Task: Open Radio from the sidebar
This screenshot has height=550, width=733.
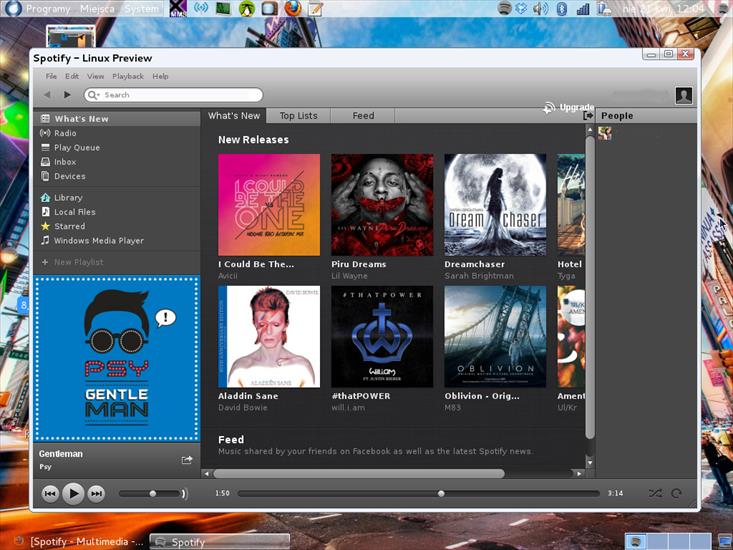Action: 117,133
